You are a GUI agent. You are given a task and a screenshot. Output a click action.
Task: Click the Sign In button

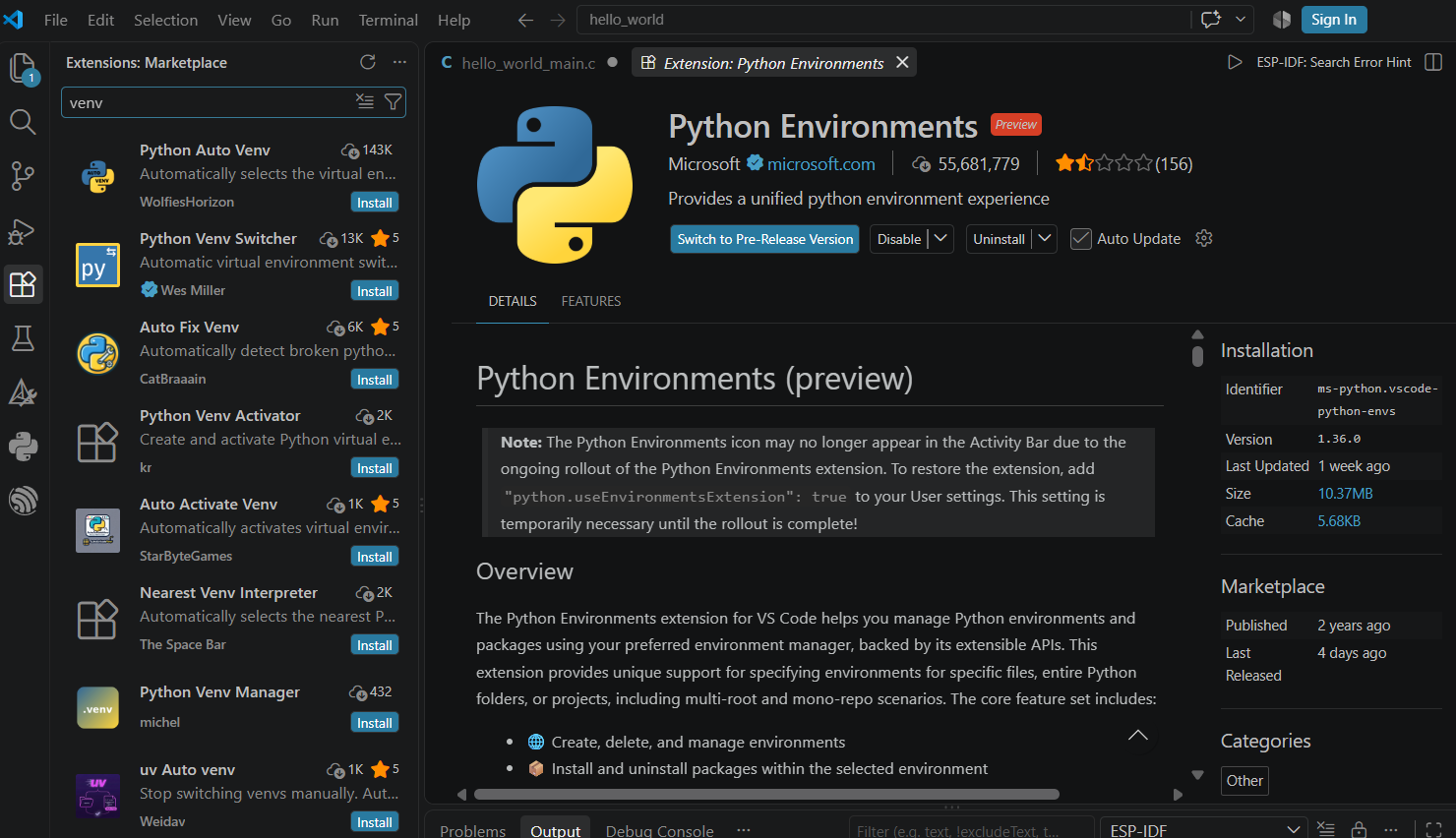1334,20
